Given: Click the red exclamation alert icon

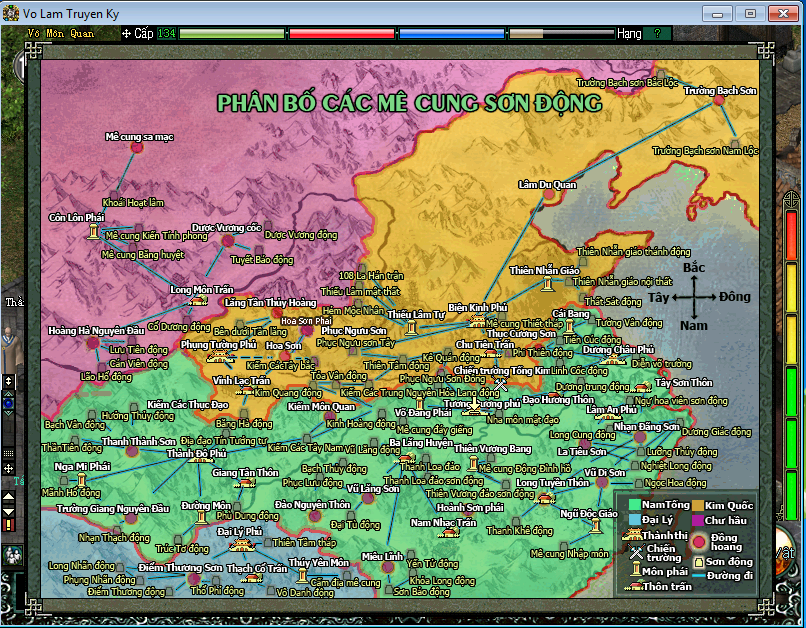Looking at the screenshot, I should point(9,525).
